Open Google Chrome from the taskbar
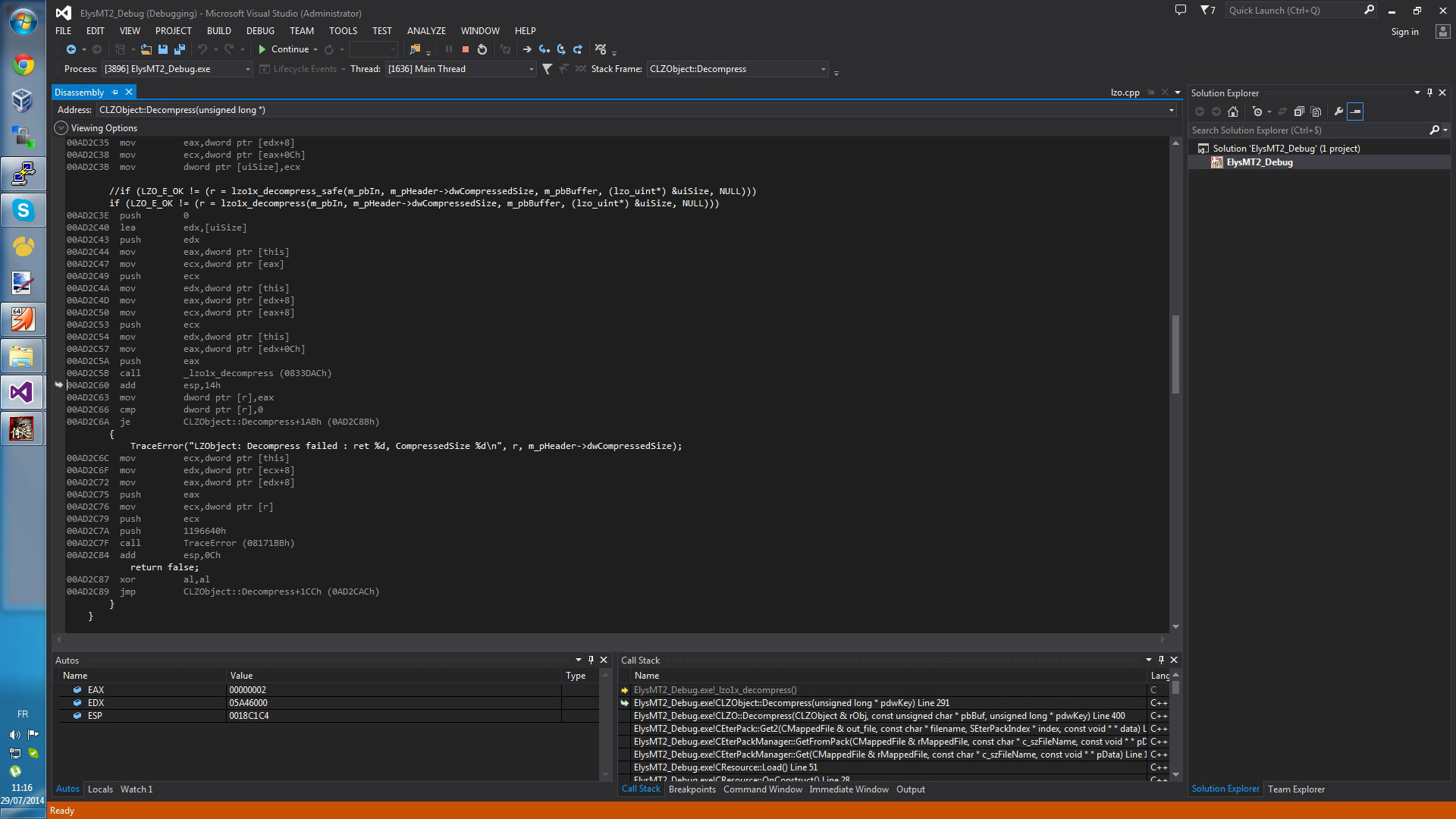 [x=23, y=65]
